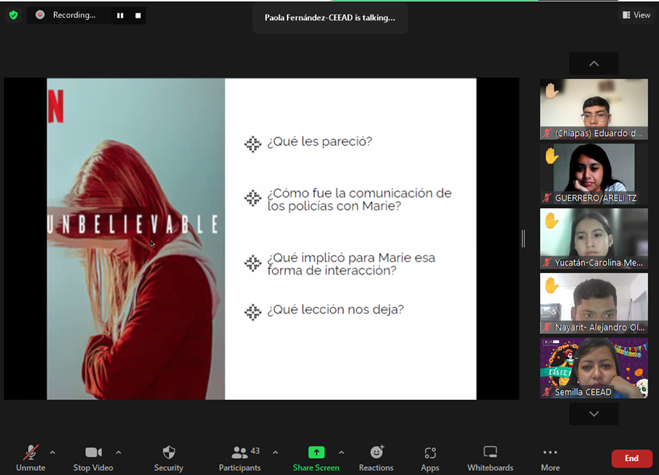Image resolution: width=659 pixels, height=475 pixels.
Task: Click the slide text '¿Qué les pareció?'
Action: [320, 142]
